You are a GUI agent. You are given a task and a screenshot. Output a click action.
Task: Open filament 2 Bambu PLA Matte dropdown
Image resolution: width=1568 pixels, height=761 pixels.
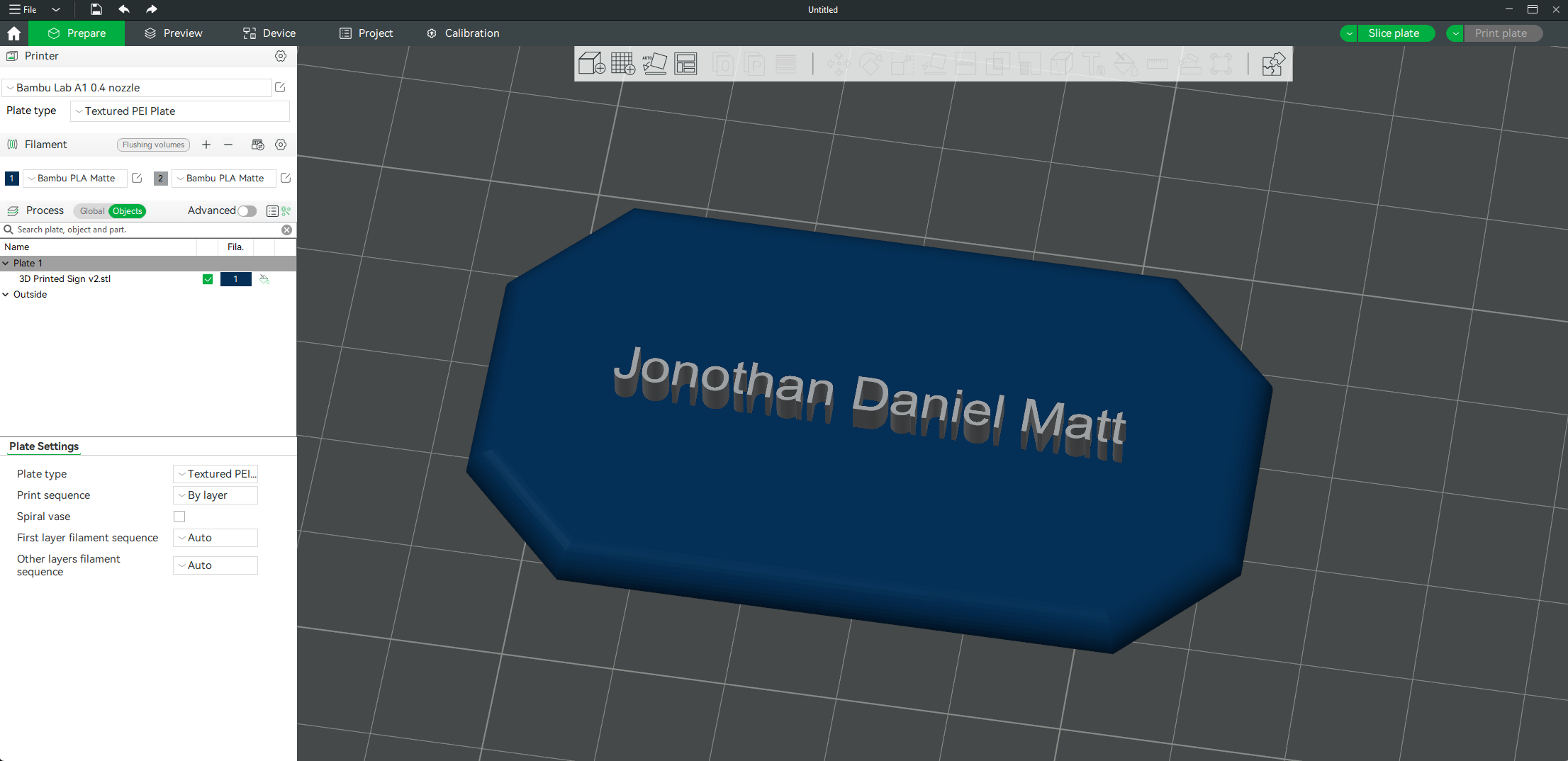point(224,179)
